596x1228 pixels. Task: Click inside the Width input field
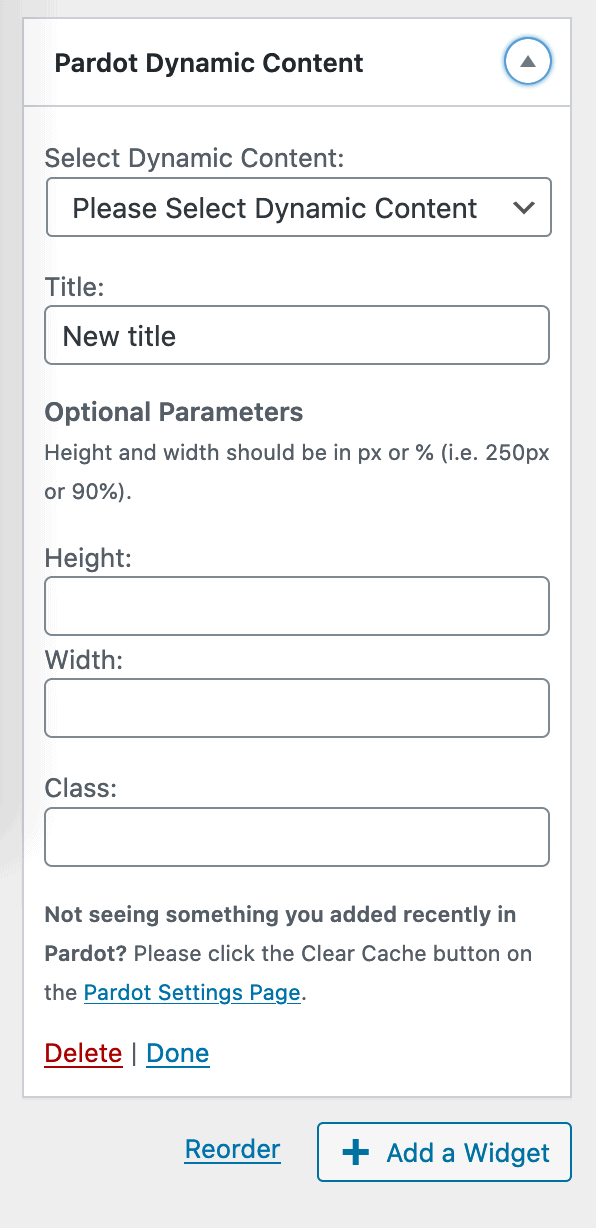click(297, 708)
